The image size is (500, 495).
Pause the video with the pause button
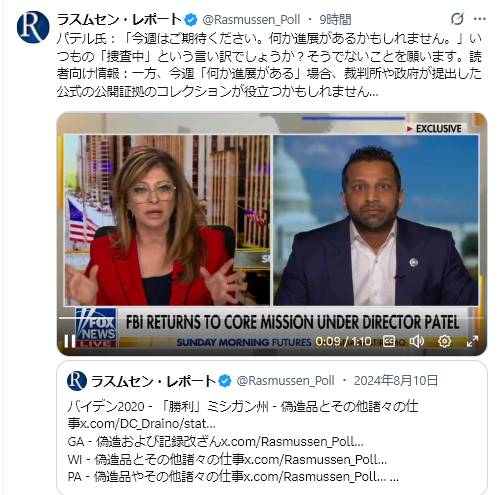coord(69,341)
